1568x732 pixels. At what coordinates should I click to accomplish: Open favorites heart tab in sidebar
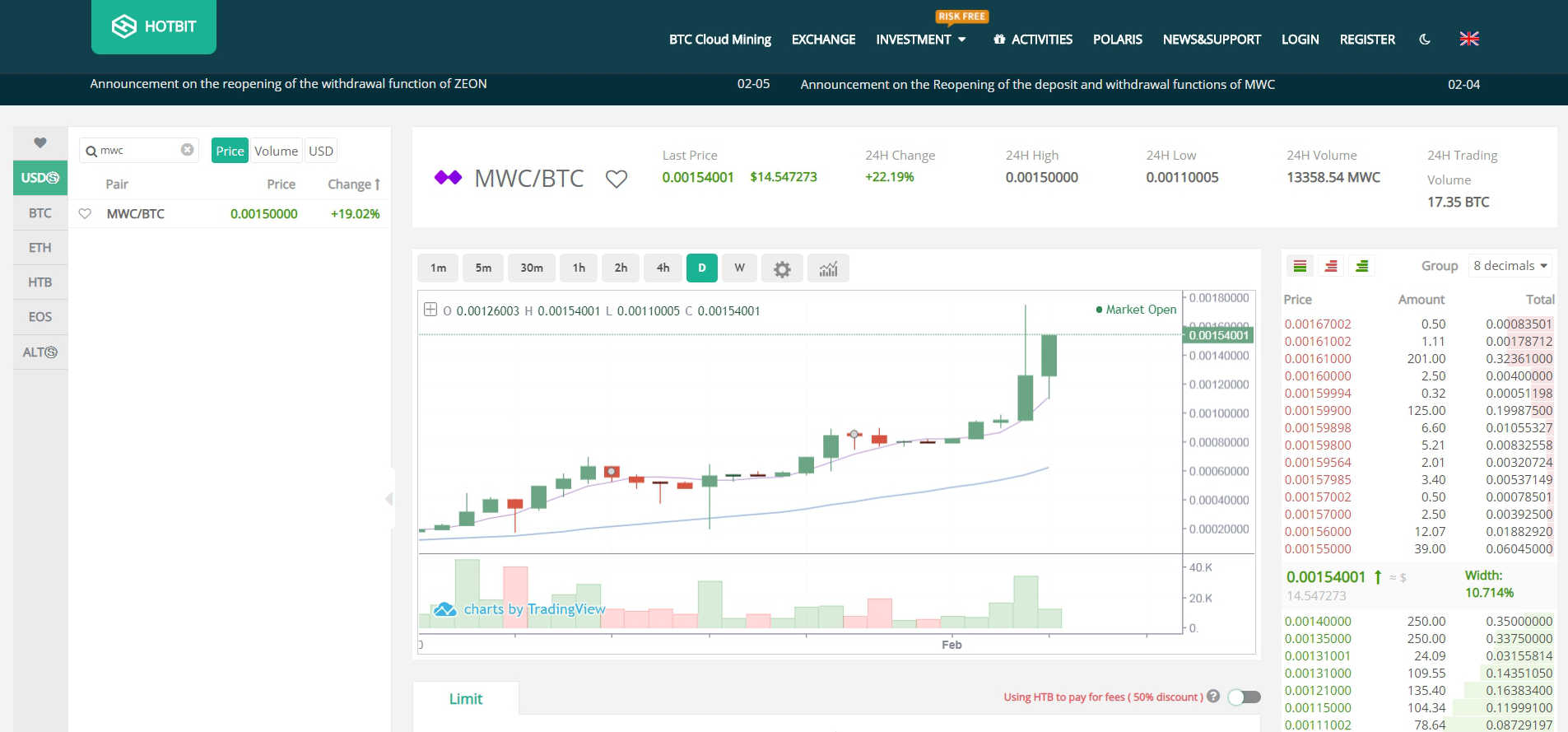click(x=40, y=143)
